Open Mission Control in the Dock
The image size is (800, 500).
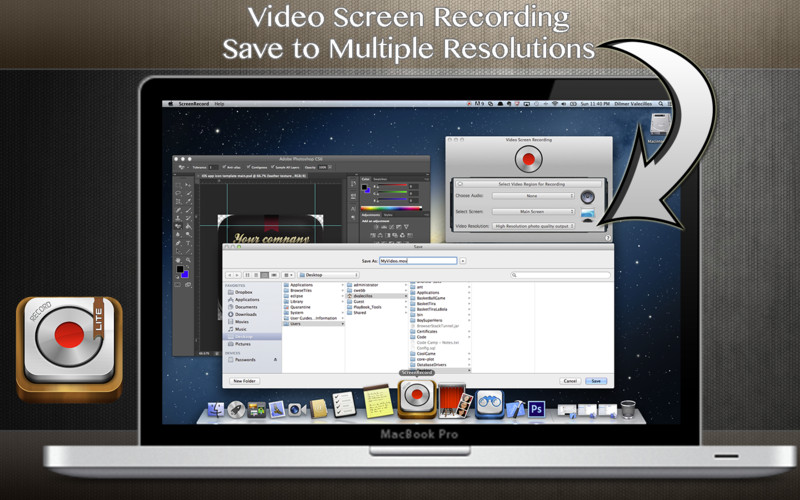click(x=256, y=410)
